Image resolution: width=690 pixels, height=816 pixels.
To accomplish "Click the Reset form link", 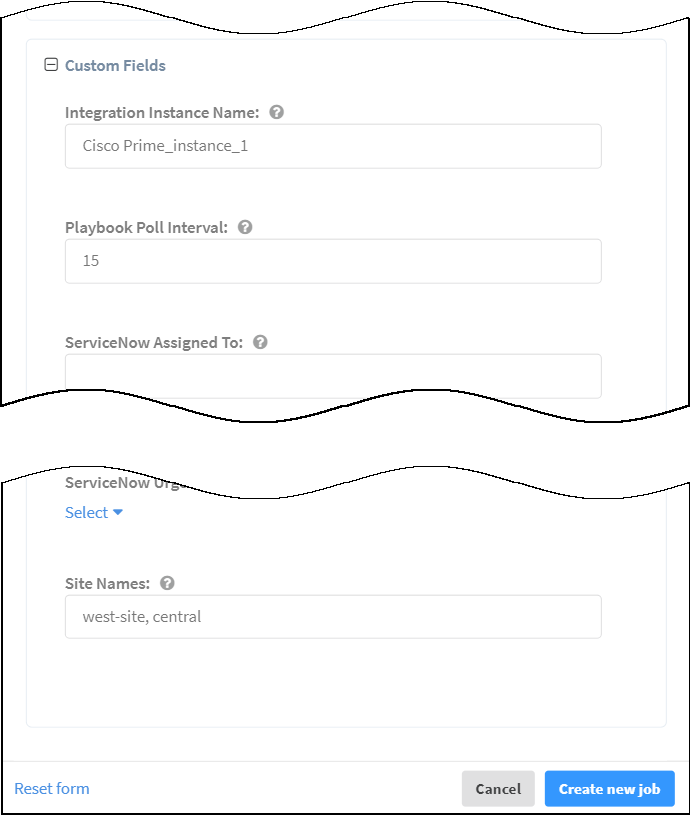I will pos(52,789).
